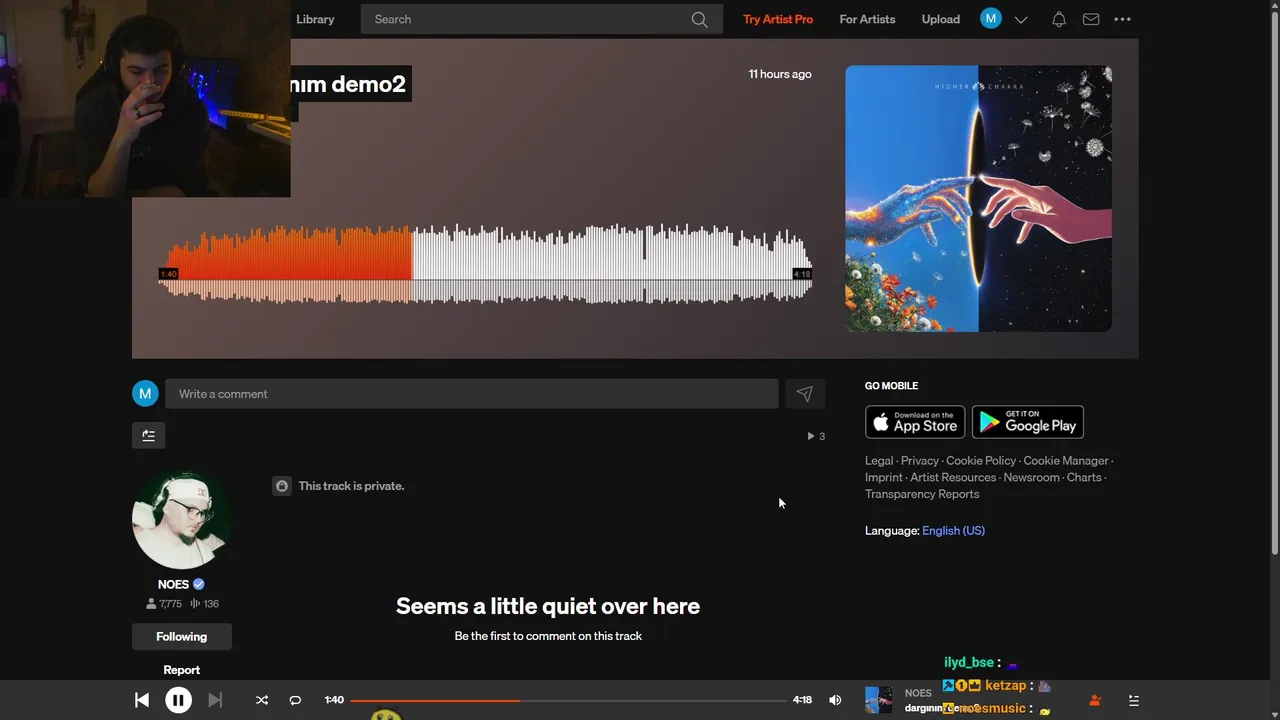Skip to next track in player bar
Viewport: 1280px width, 720px height.
pos(215,700)
